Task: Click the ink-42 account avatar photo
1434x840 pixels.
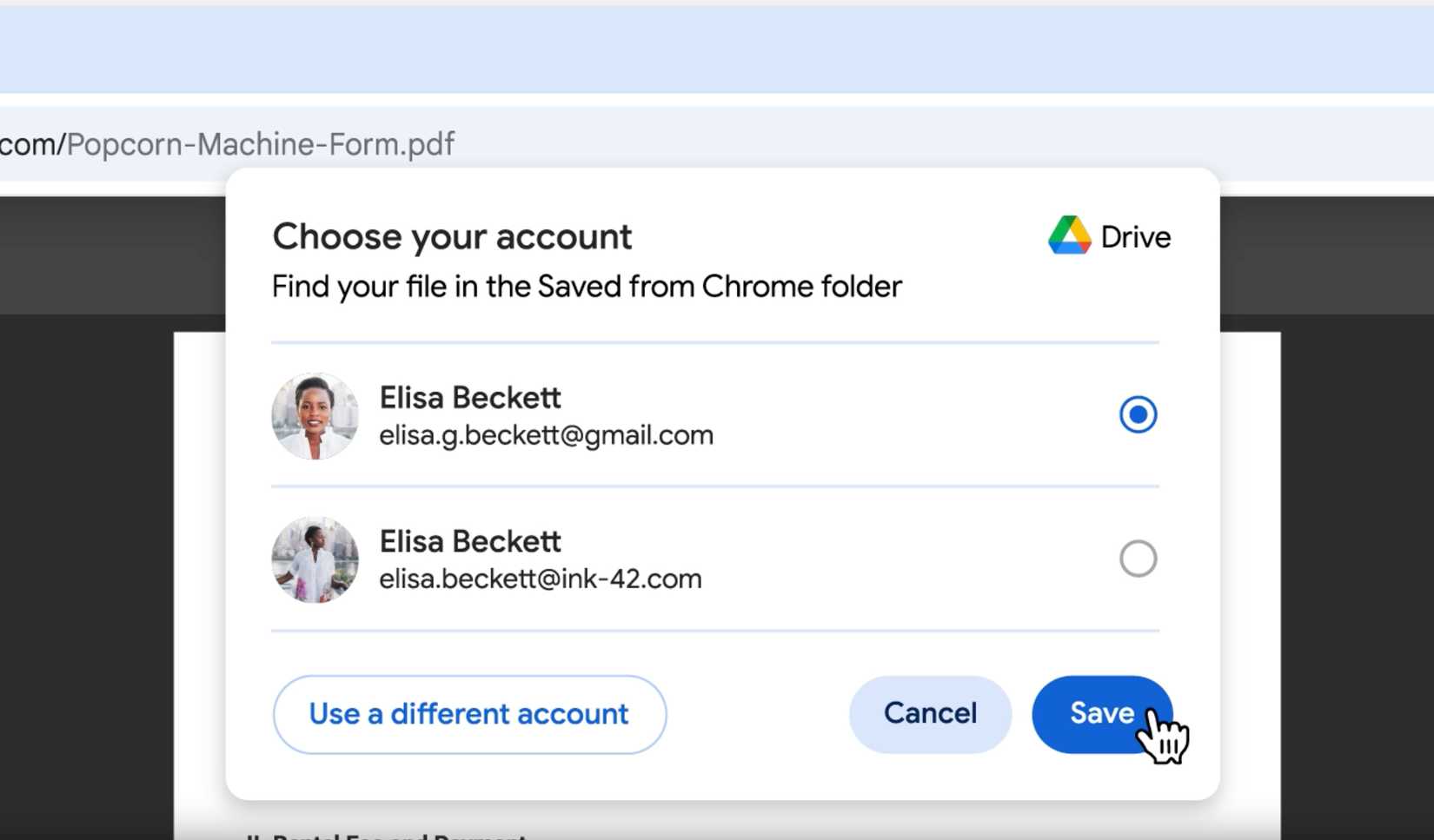Action: tap(315, 559)
